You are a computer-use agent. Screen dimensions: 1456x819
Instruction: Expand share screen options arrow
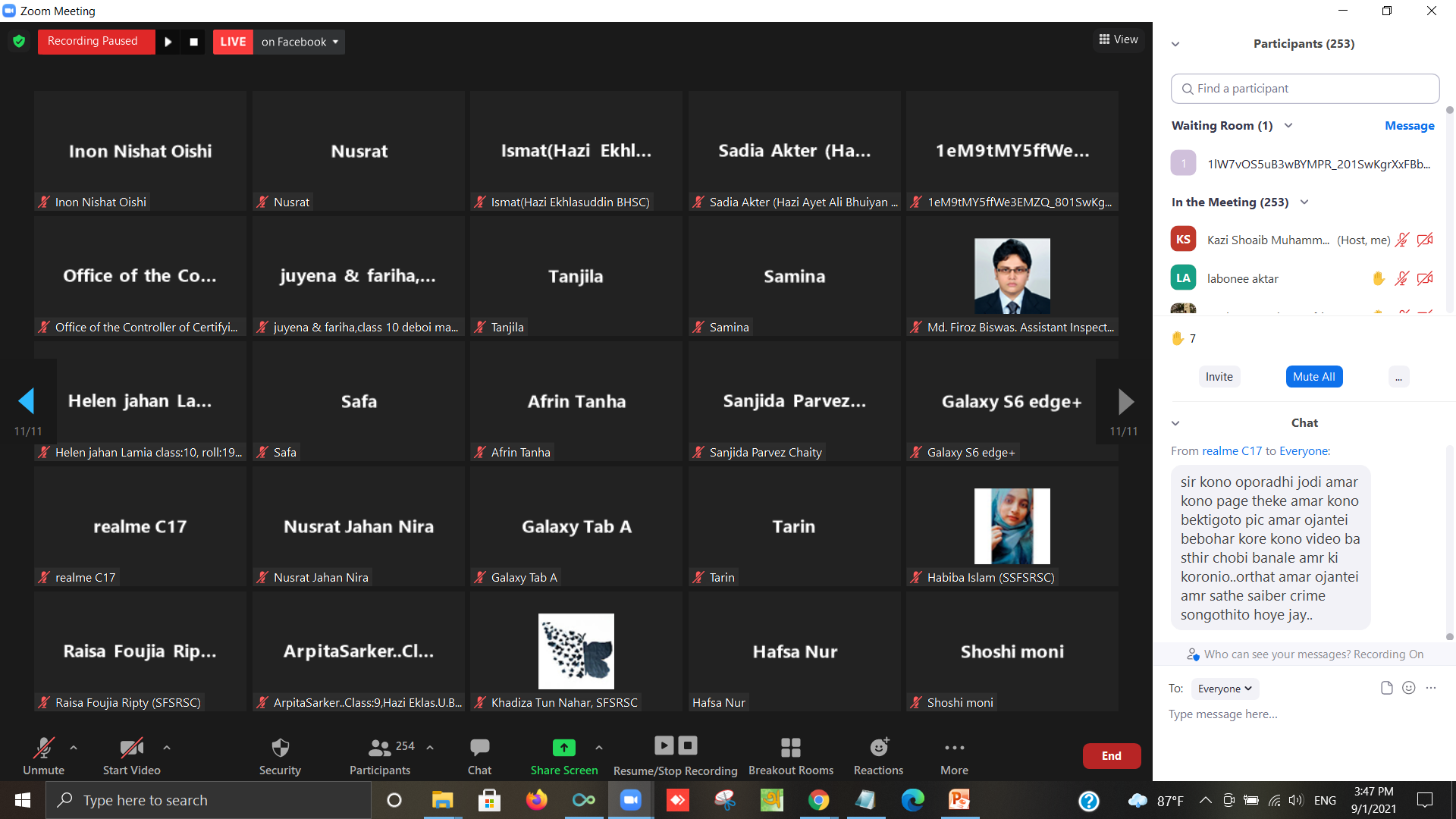[x=599, y=748]
